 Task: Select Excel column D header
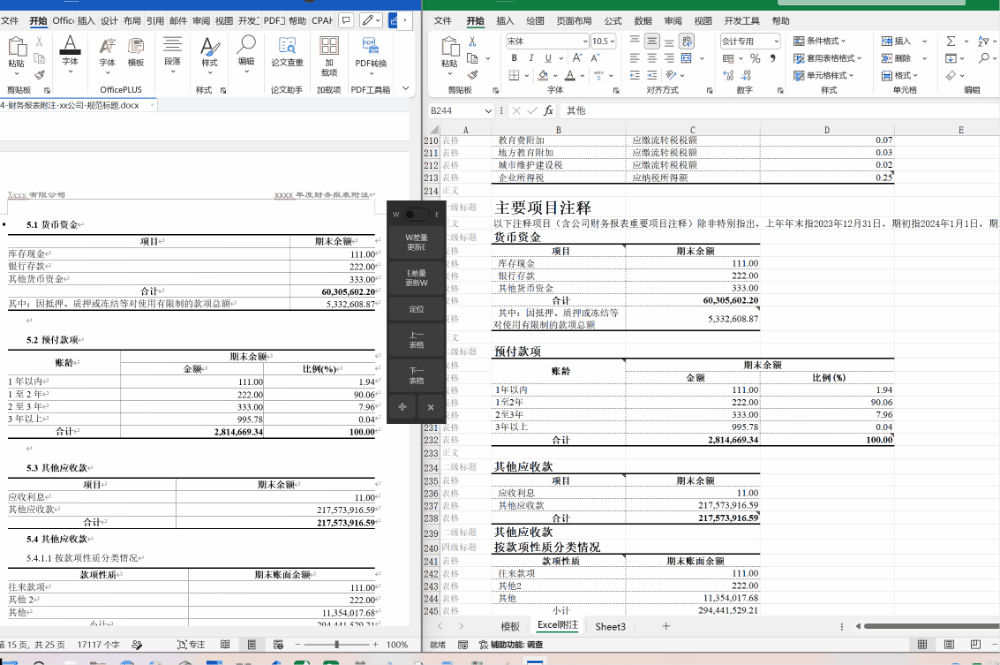pyautogui.click(x=827, y=129)
